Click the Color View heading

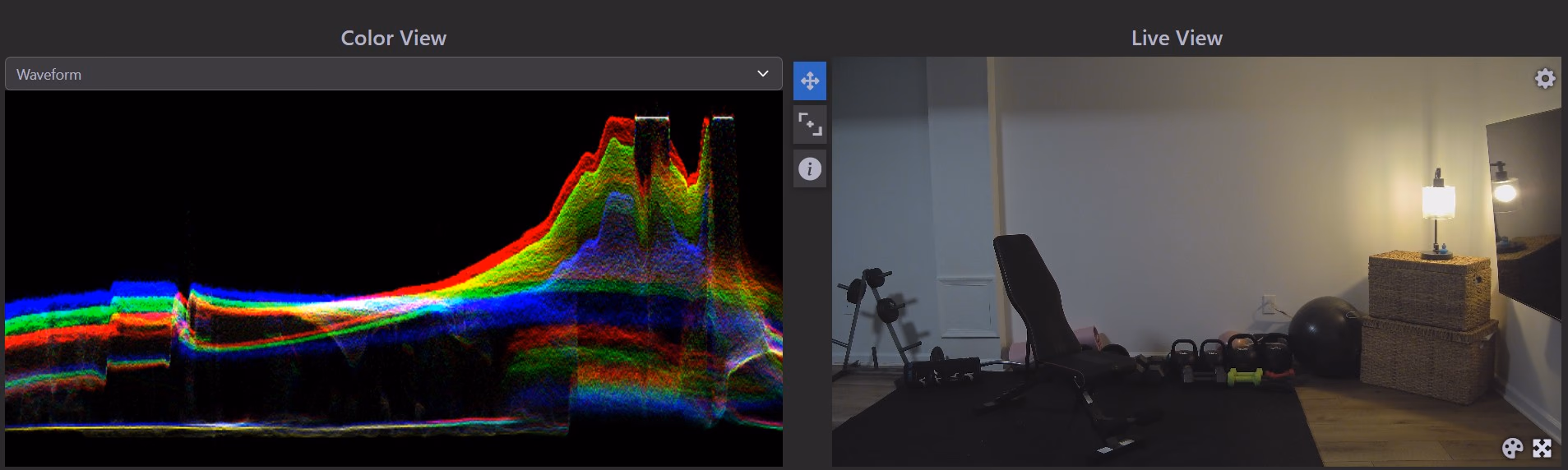(x=393, y=38)
